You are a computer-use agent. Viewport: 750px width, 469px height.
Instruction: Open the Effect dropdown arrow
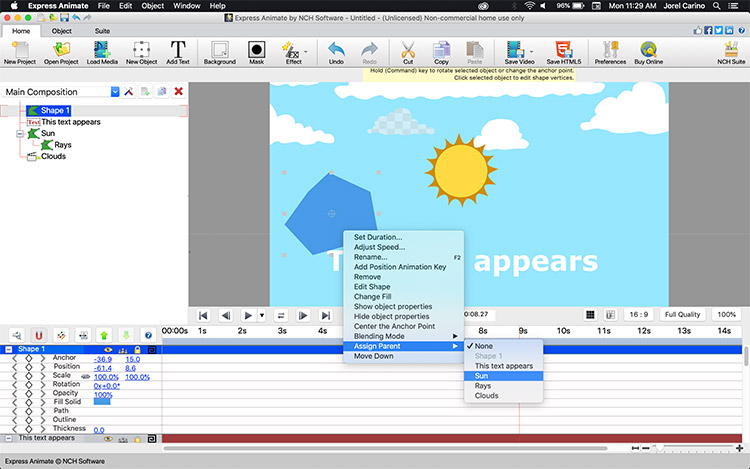pyautogui.click(x=306, y=51)
